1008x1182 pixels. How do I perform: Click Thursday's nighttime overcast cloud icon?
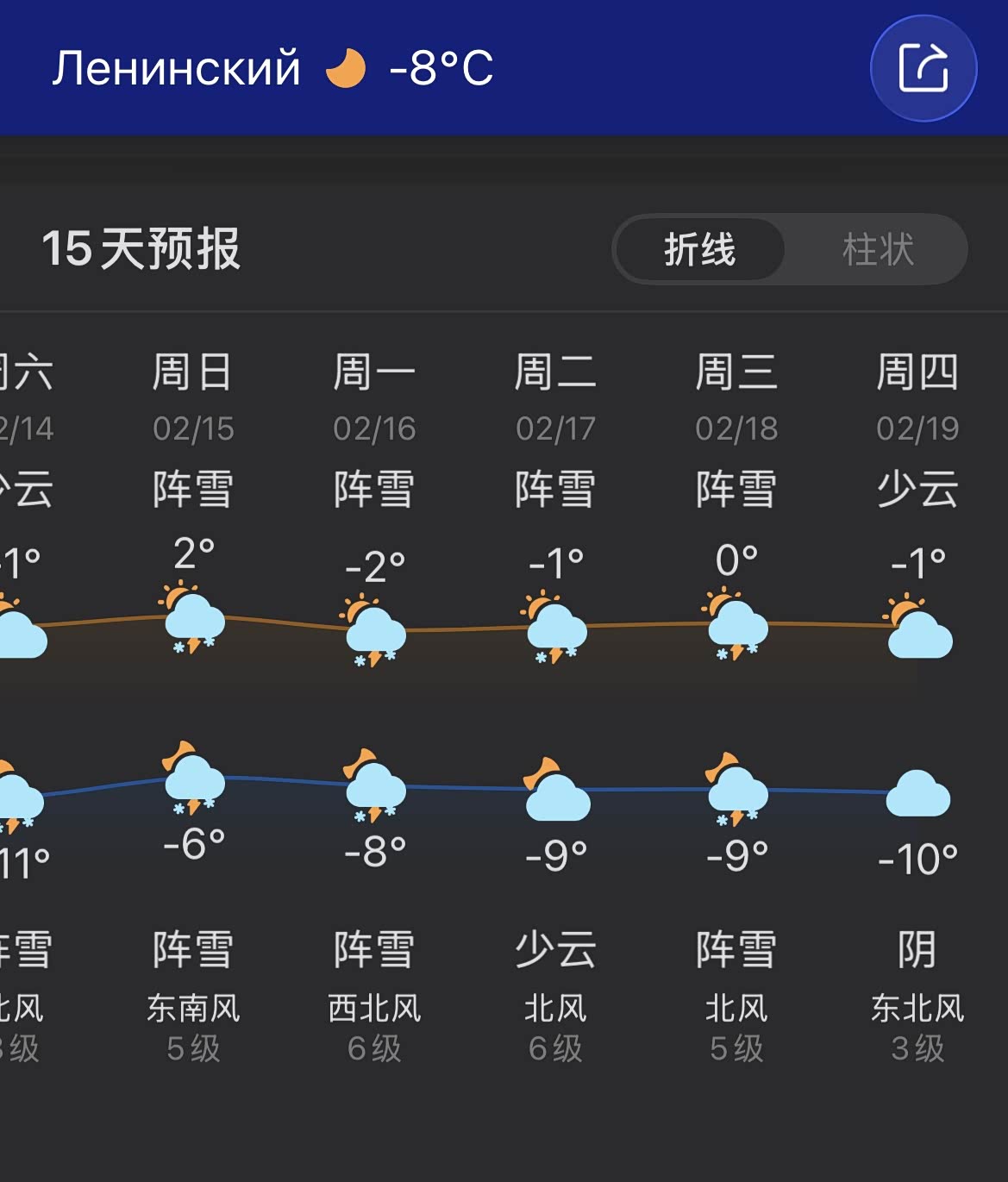click(918, 794)
